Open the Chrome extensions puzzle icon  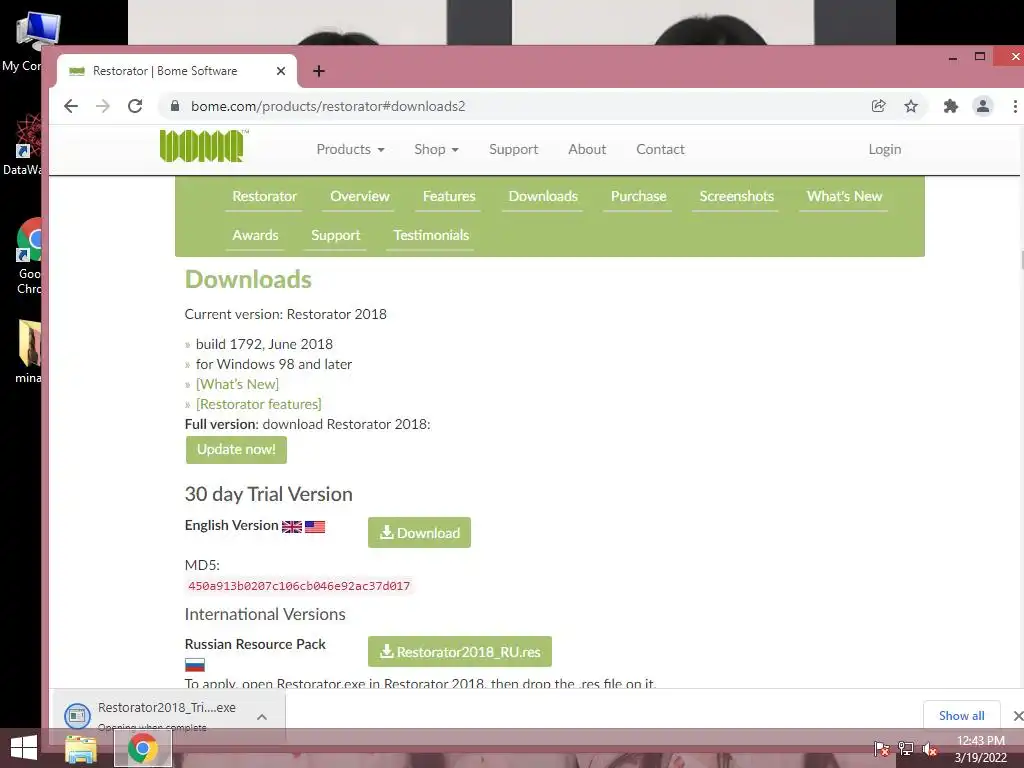[950, 106]
